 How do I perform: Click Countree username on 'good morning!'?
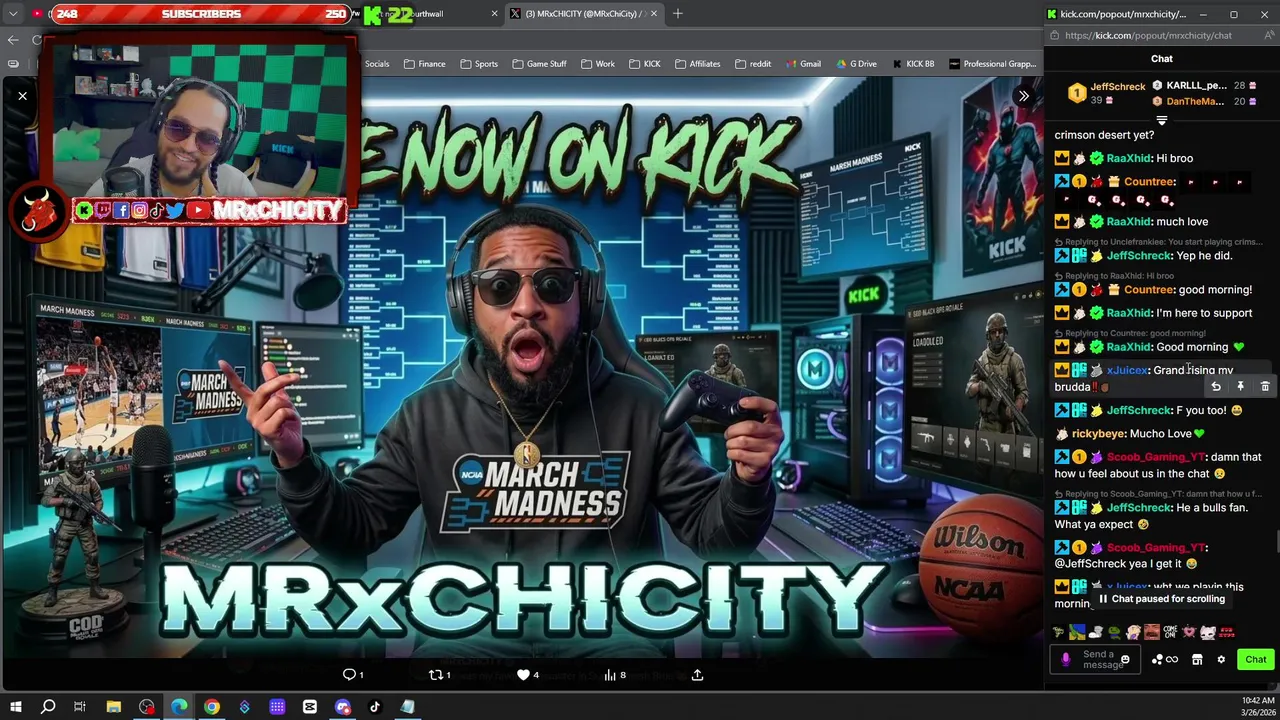(1148, 290)
